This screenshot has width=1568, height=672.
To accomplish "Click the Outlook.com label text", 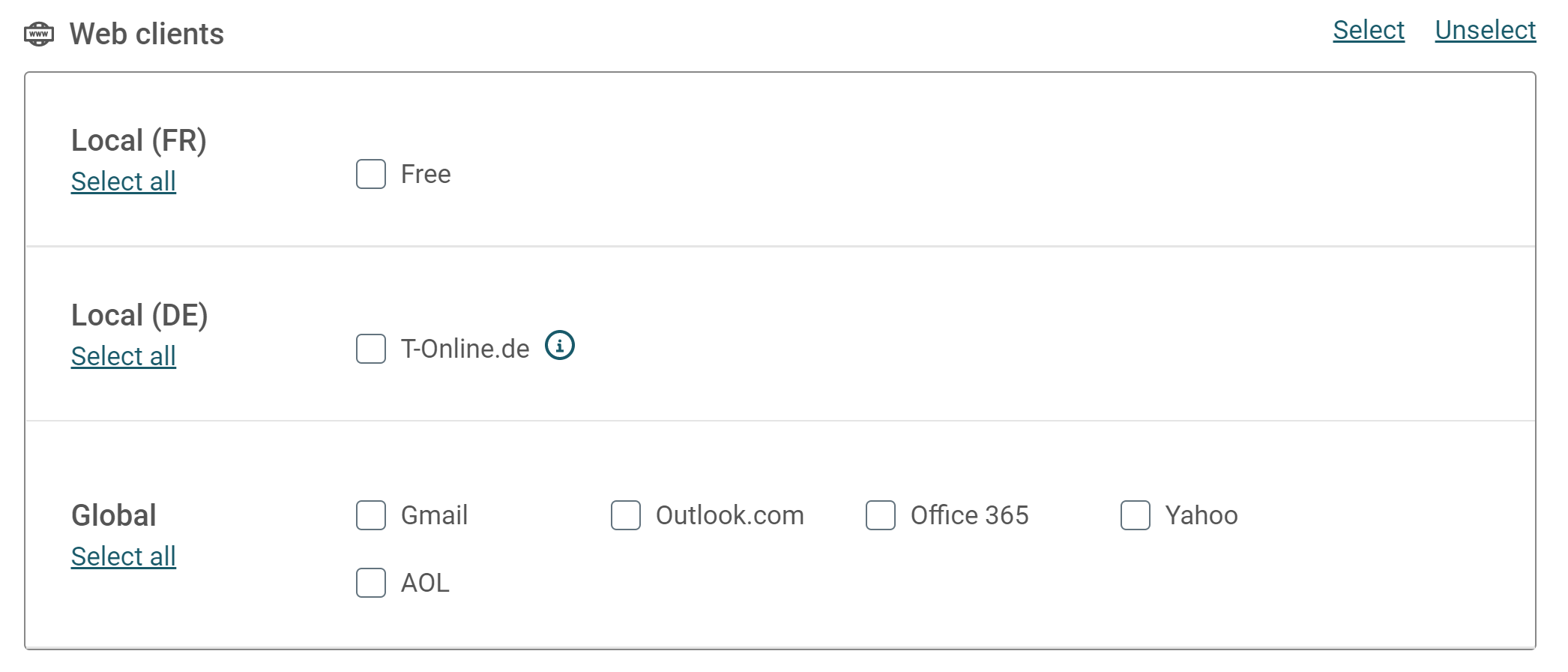I will click(x=730, y=515).
